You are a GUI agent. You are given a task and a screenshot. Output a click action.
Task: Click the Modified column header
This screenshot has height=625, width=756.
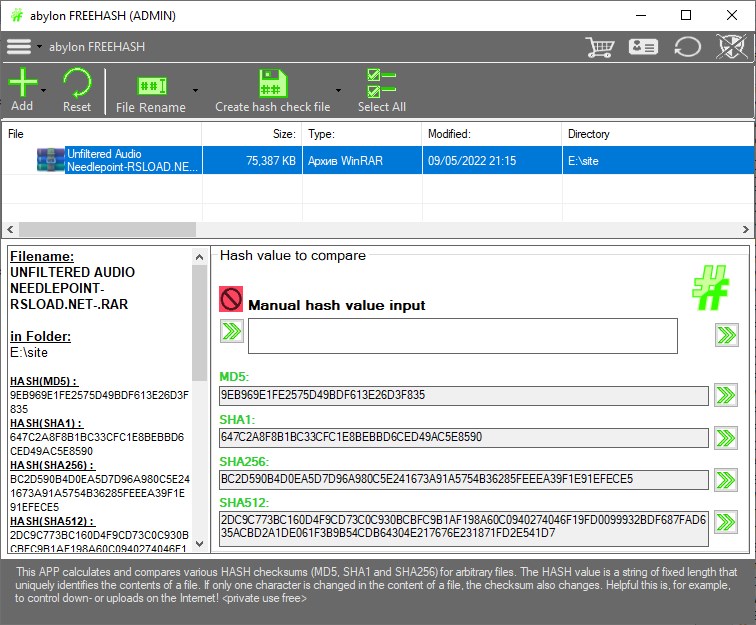point(490,133)
